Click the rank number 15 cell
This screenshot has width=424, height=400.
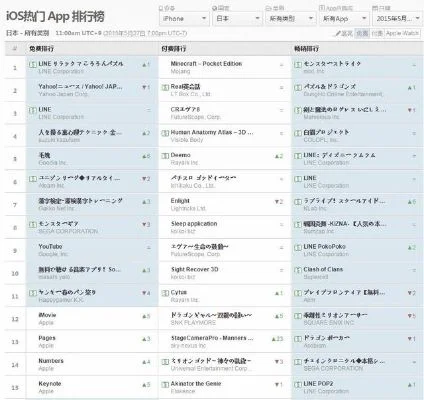click(x=15, y=388)
